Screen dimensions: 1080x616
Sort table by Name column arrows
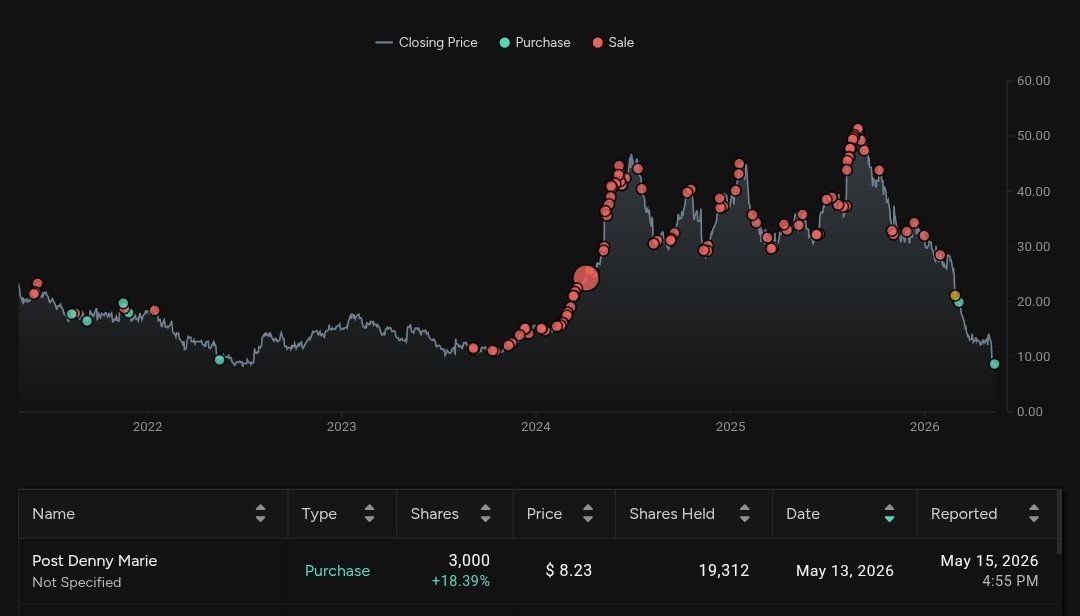pos(260,513)
